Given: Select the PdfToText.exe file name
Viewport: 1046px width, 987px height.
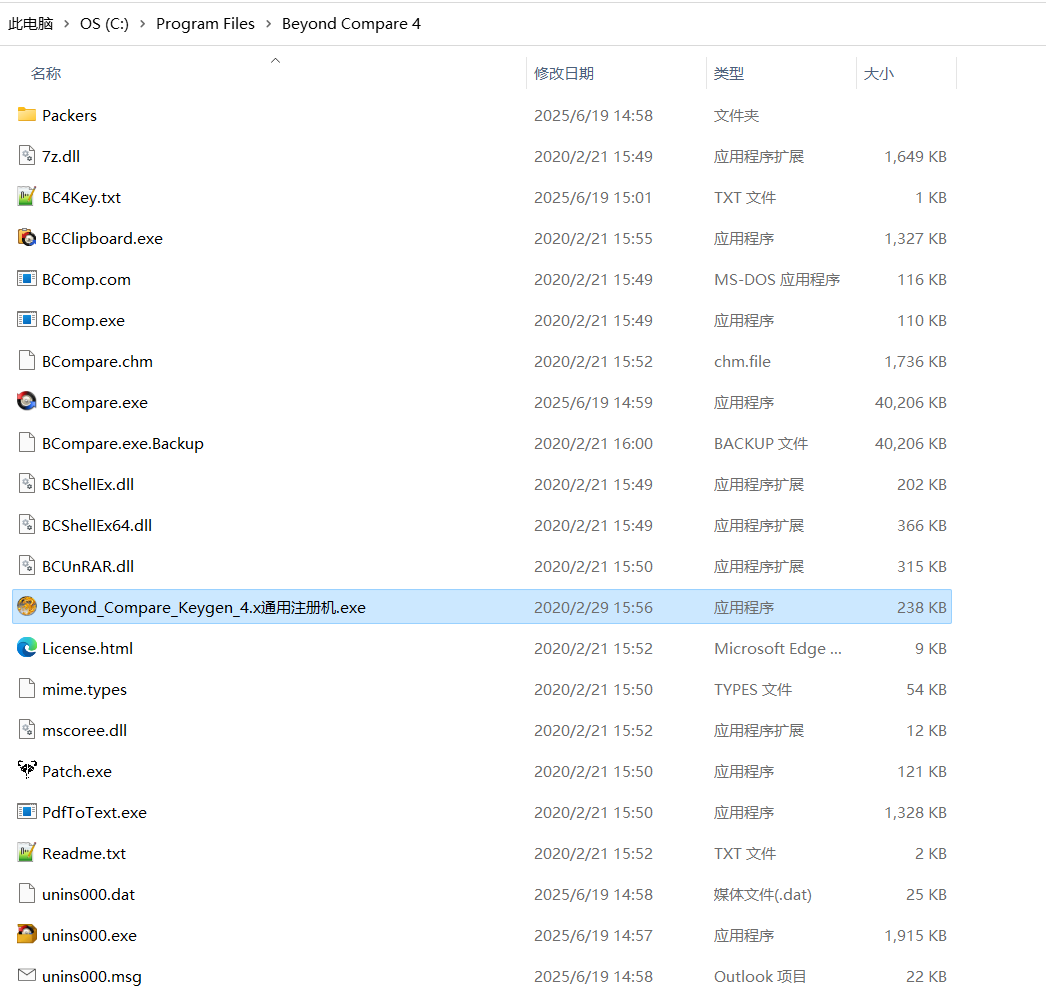Looking at the screenshot, I should point(94,813).
